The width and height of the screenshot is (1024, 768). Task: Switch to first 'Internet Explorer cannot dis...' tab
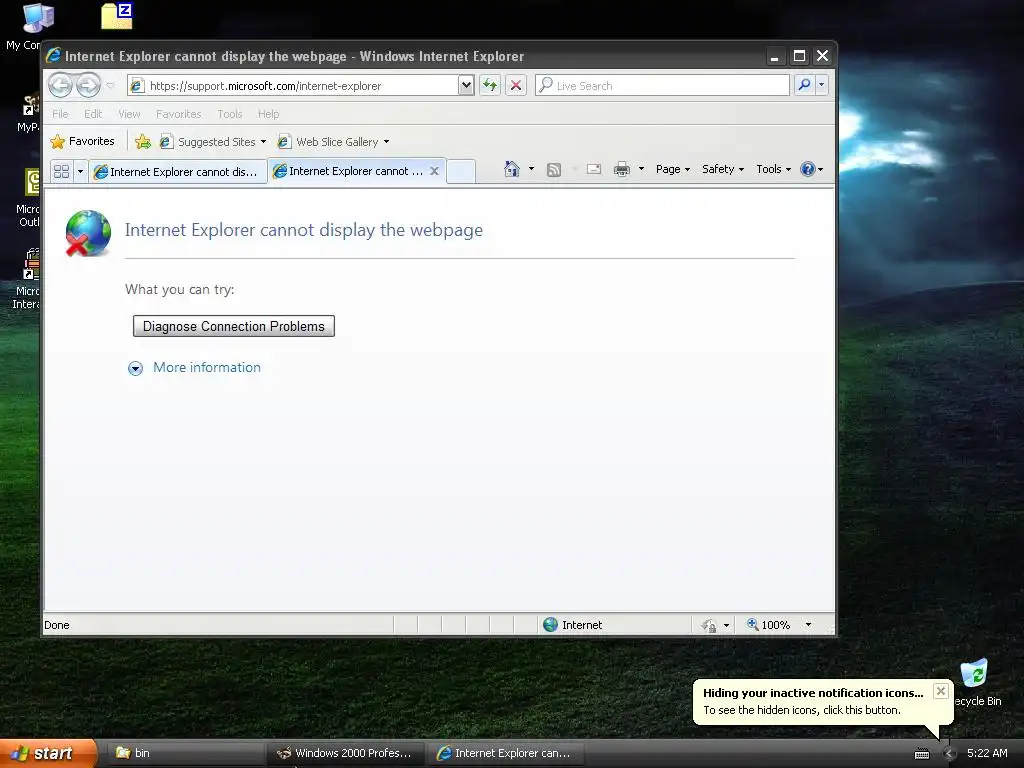click(x=178, y=172)
